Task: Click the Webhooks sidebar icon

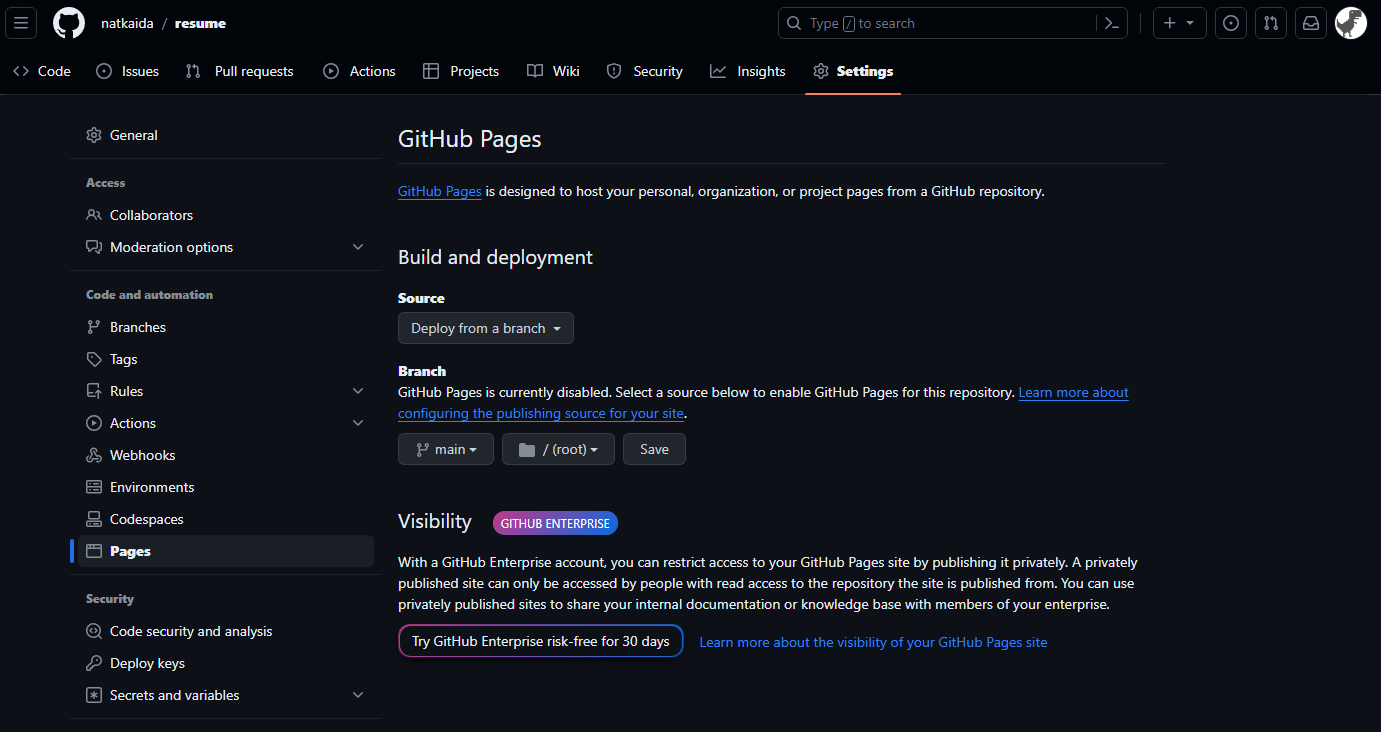Action: [x=94, y=455]
